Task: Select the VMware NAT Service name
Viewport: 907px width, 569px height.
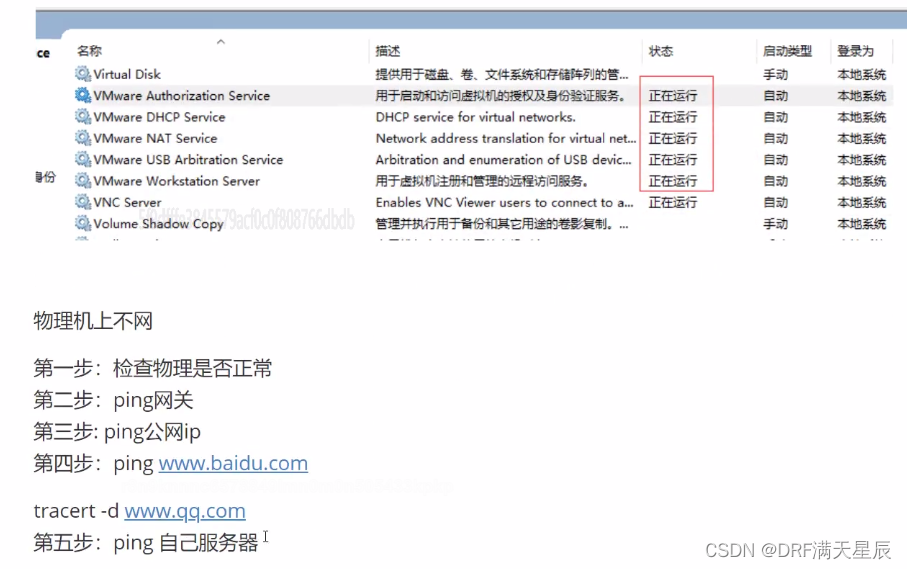Action: (156, 139)
